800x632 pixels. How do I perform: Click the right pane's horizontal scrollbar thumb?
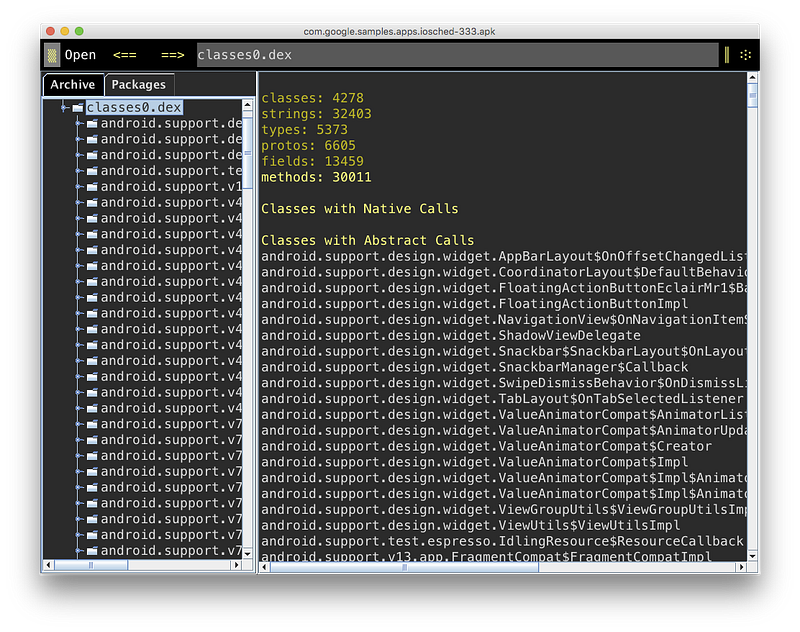(404, 567)
